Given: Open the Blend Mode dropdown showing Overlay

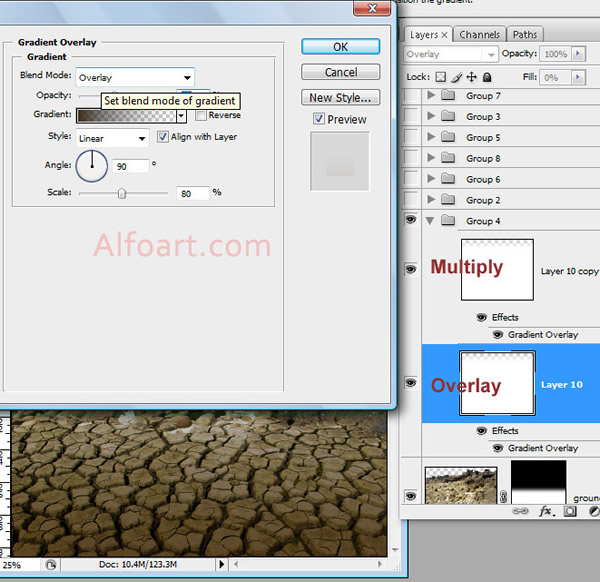Looking at the screenshot, I should (x=135, y=77).
